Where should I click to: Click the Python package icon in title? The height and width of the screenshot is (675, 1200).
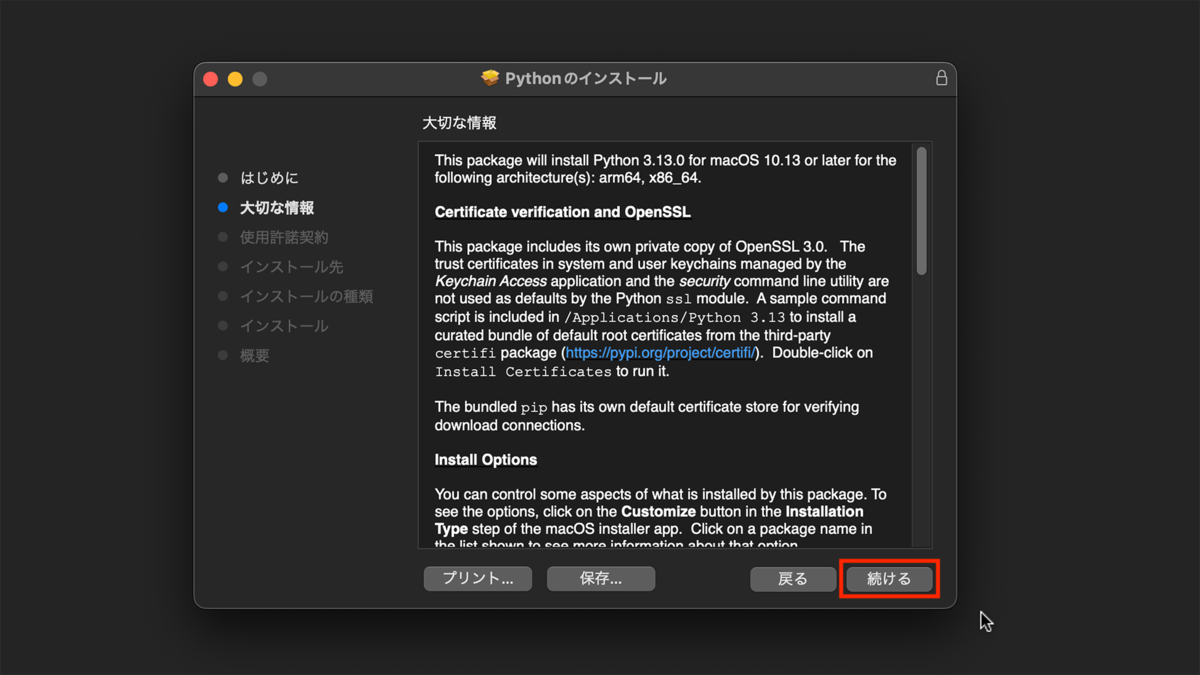coord(490,78)
